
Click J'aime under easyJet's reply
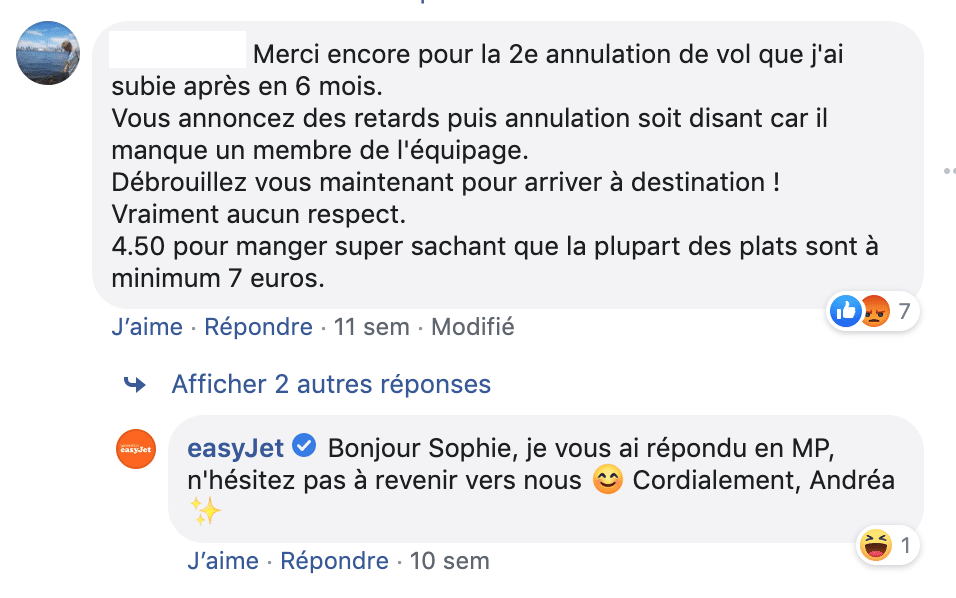[223, 561]
